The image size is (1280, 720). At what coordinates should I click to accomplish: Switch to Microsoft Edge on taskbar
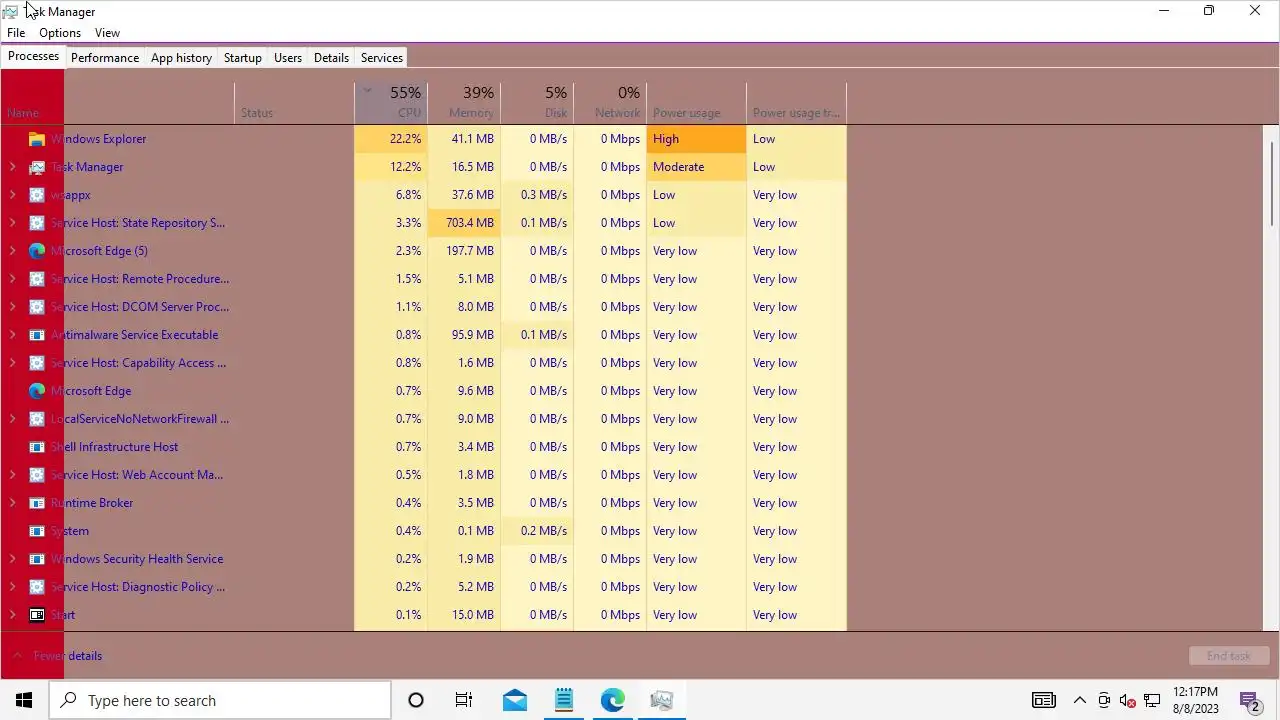(613, 700)
